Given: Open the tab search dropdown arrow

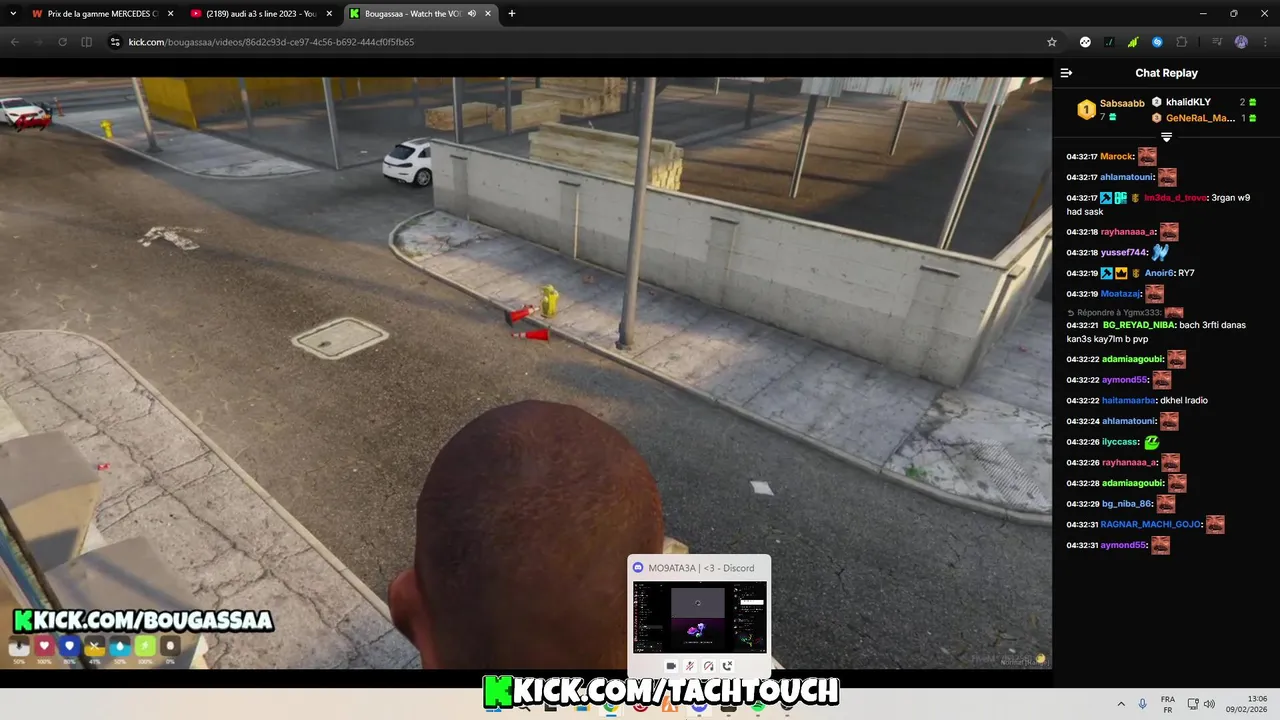Looking at the screenshot, I should [13, 14].
